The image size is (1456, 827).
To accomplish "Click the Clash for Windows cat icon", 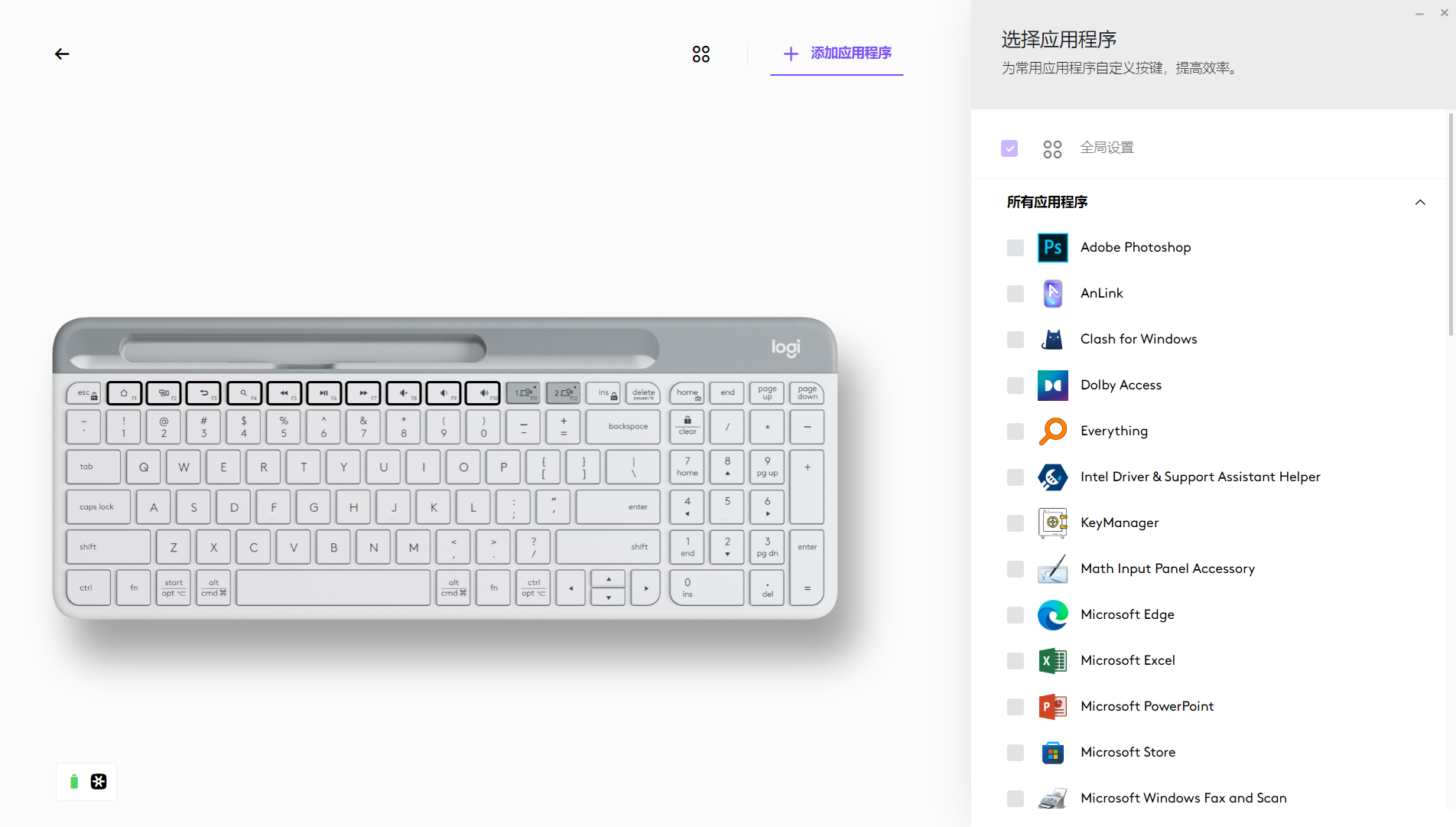I will [x=1053, y=339].
